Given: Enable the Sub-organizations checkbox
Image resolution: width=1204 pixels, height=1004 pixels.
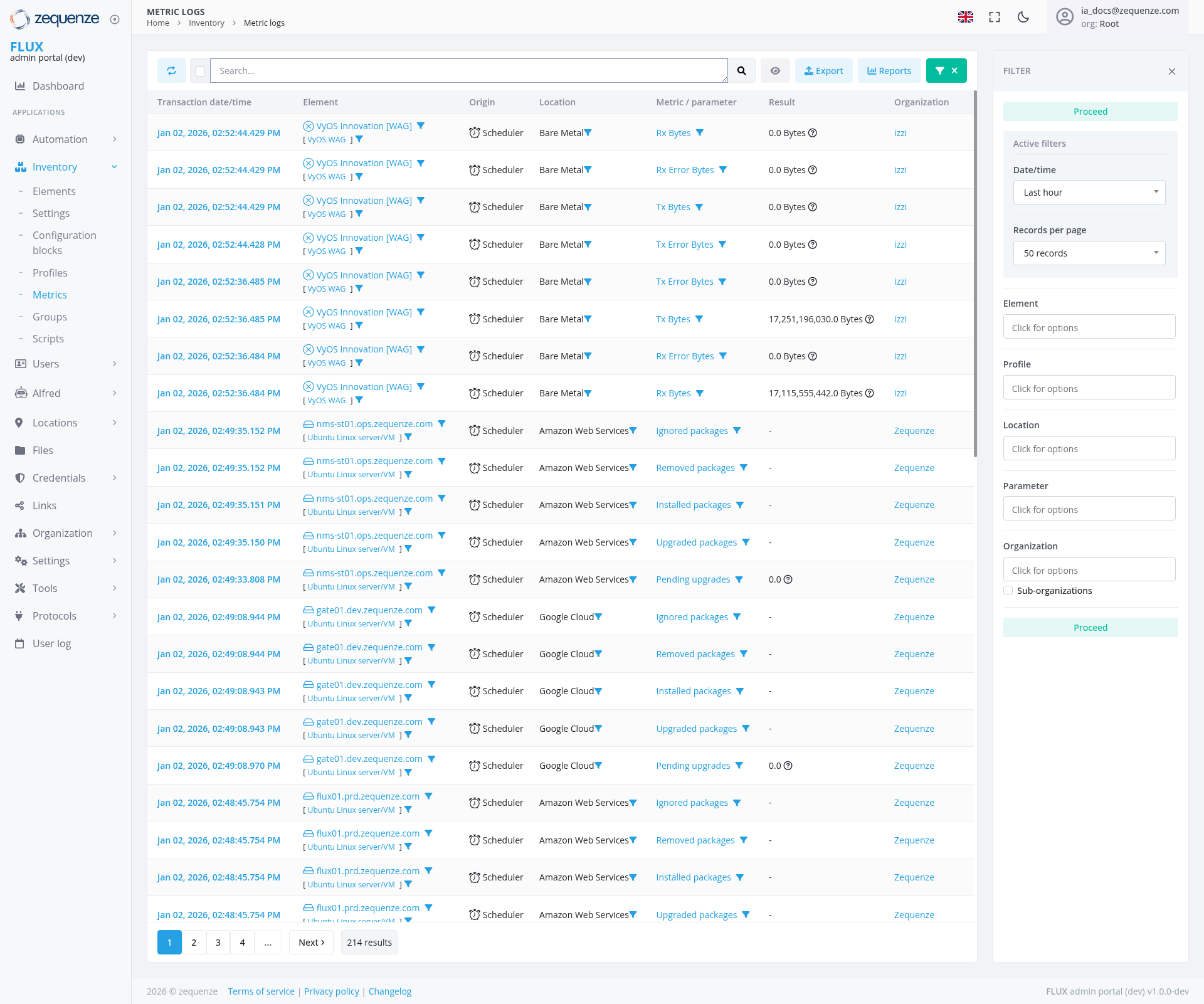Looking at the screenshot, I should coord(1008,591).
